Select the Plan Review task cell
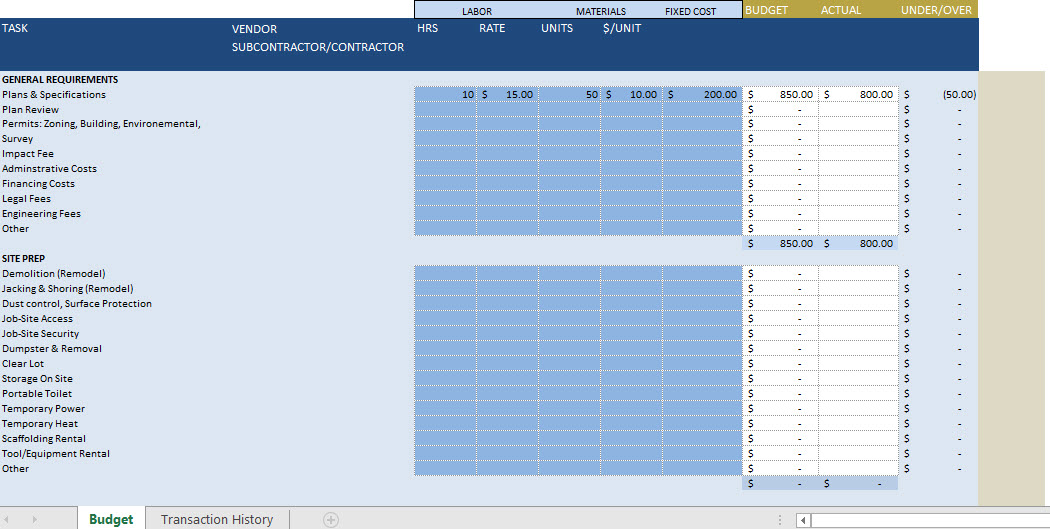Screen dimensions: 1050x529 [x=30, y=110]
